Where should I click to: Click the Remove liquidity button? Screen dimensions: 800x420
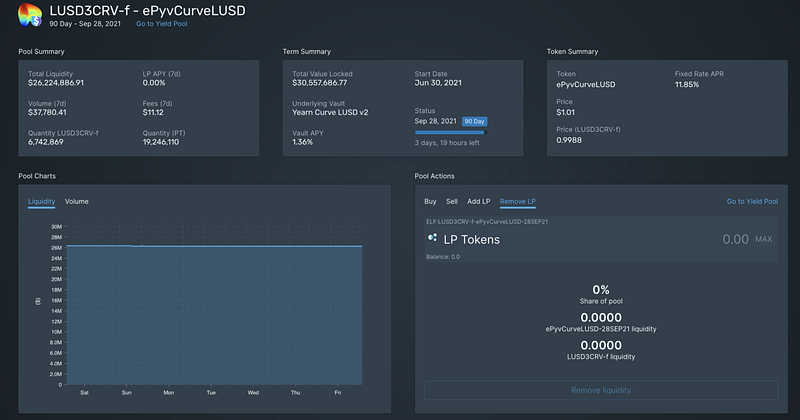[x=601, y=390]
